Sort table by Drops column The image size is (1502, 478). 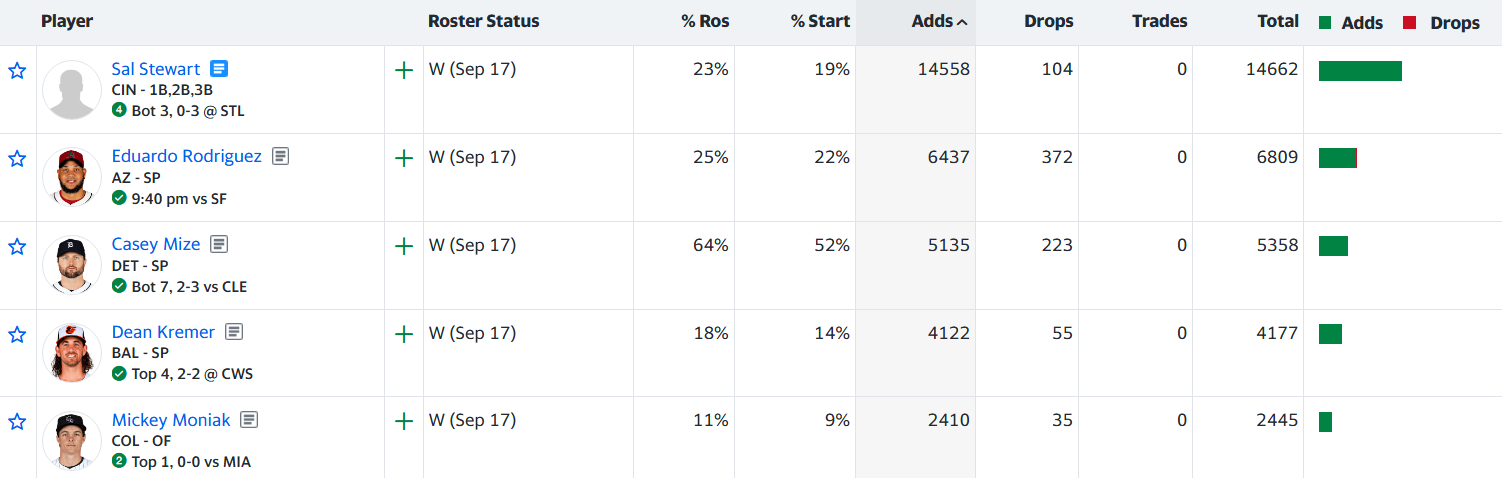[1048, 21]
